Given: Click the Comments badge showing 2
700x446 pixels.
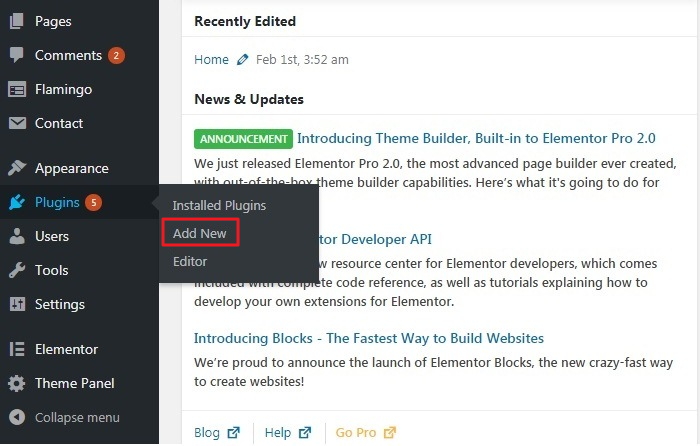Looking at the screenshot, I should (116, 55).
